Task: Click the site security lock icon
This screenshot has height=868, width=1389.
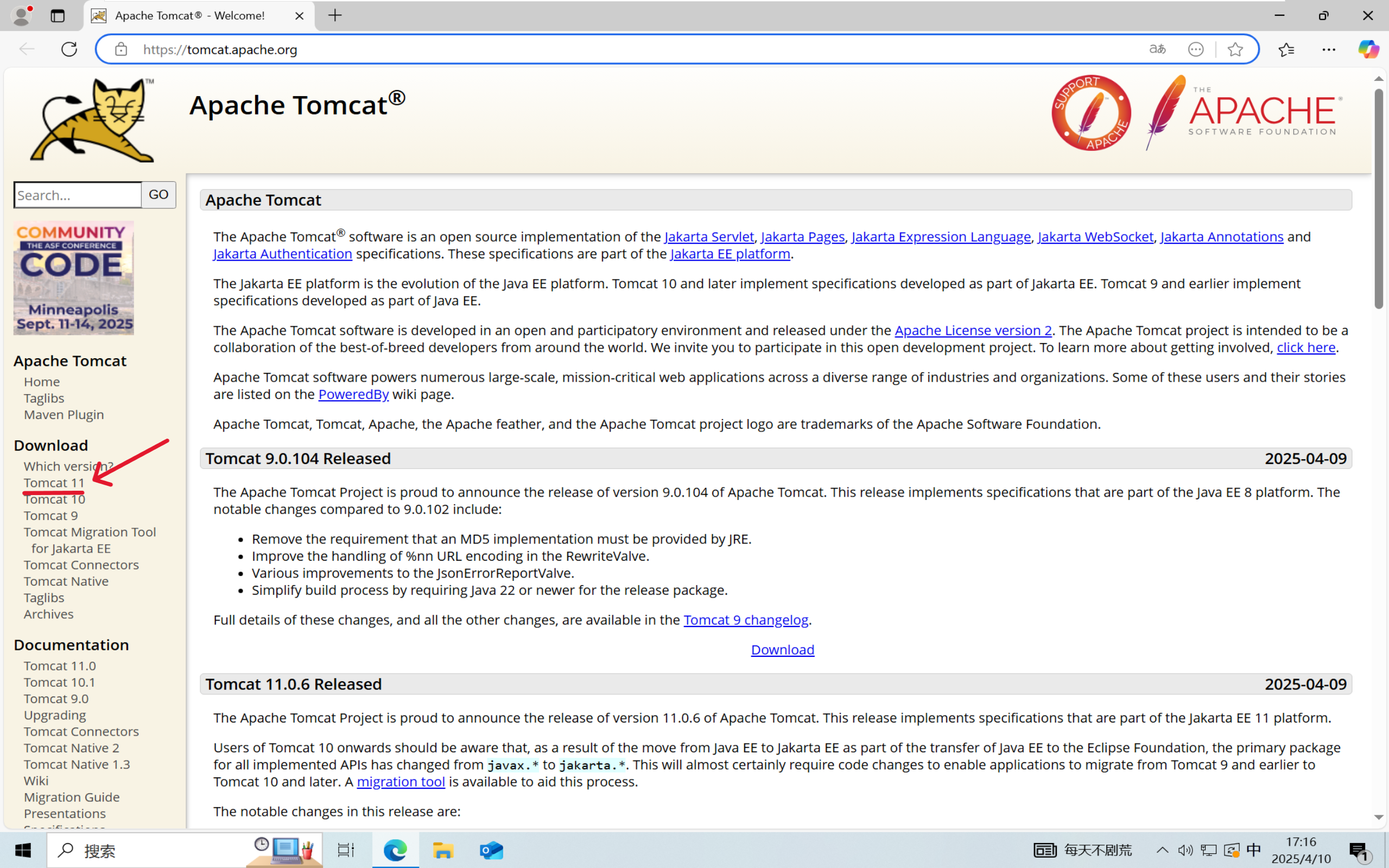Action: 120,49
